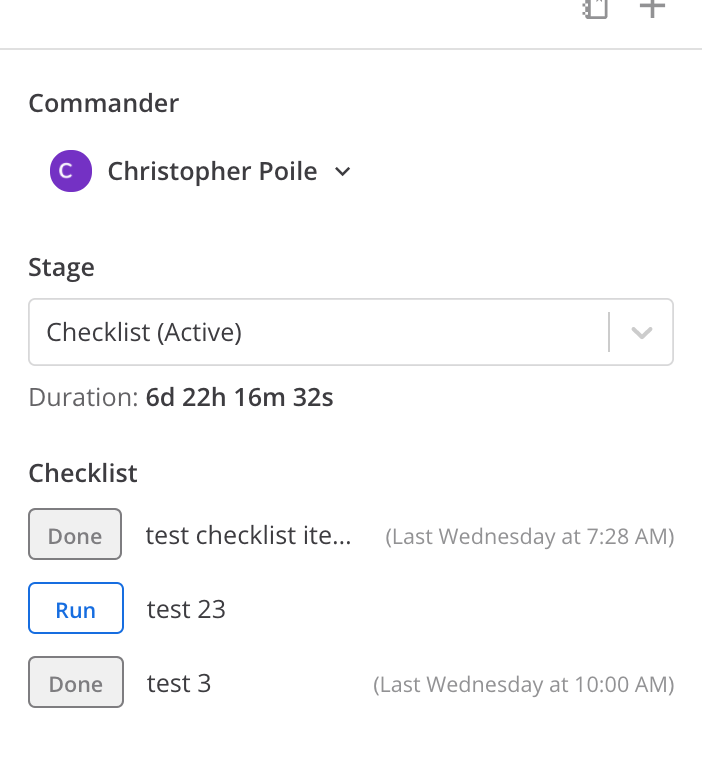The width and height of the screenshot is (702, 780).
Task: Click the plus icon at top
Action: (652, 8)
